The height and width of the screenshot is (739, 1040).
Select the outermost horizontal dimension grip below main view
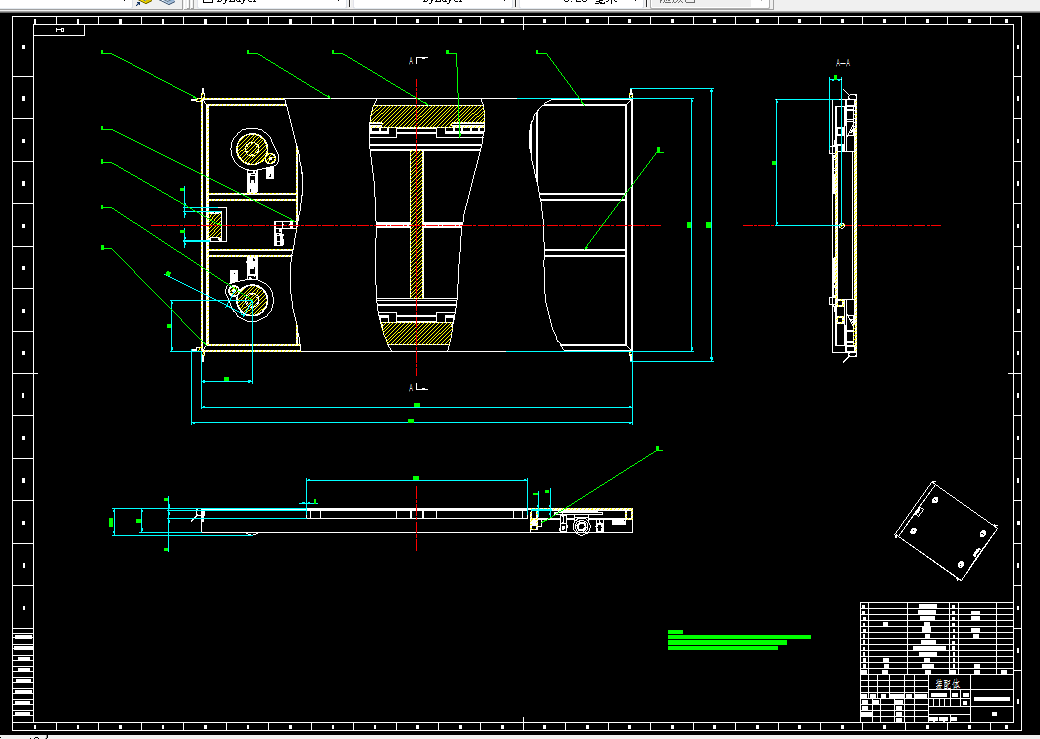[x=411, y=421]
